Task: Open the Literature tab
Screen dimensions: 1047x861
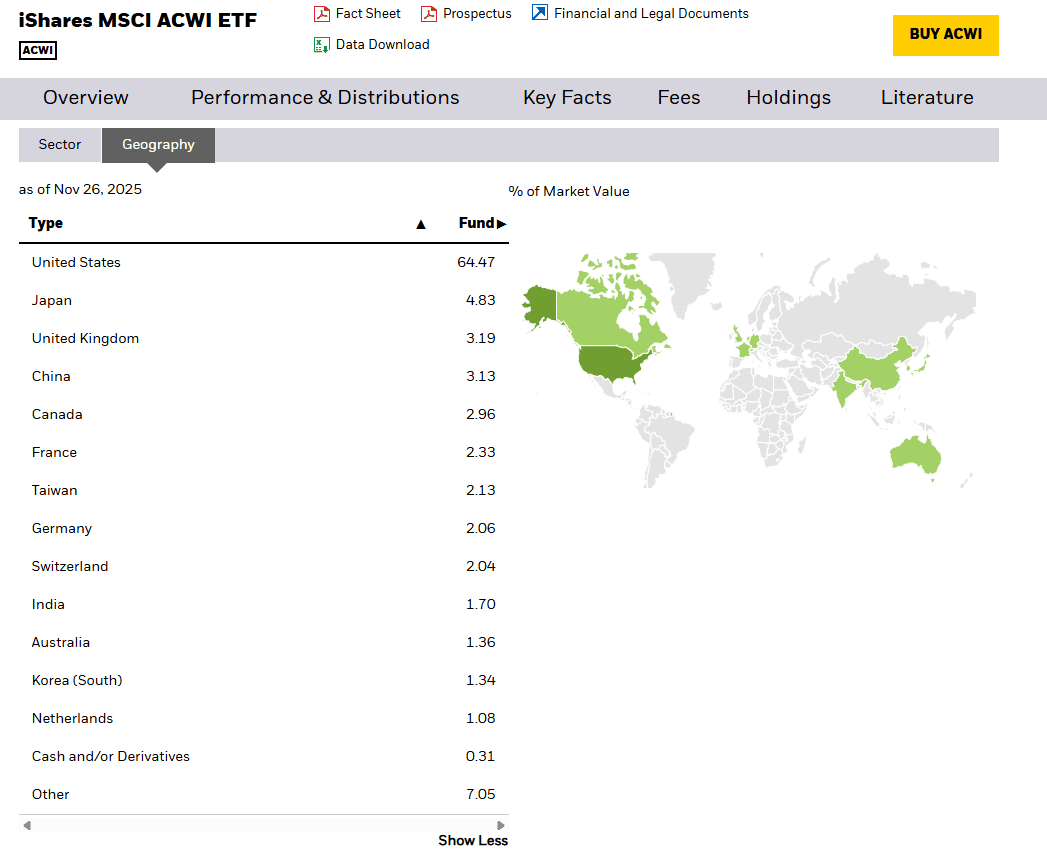Action: [x=927, y=98]
